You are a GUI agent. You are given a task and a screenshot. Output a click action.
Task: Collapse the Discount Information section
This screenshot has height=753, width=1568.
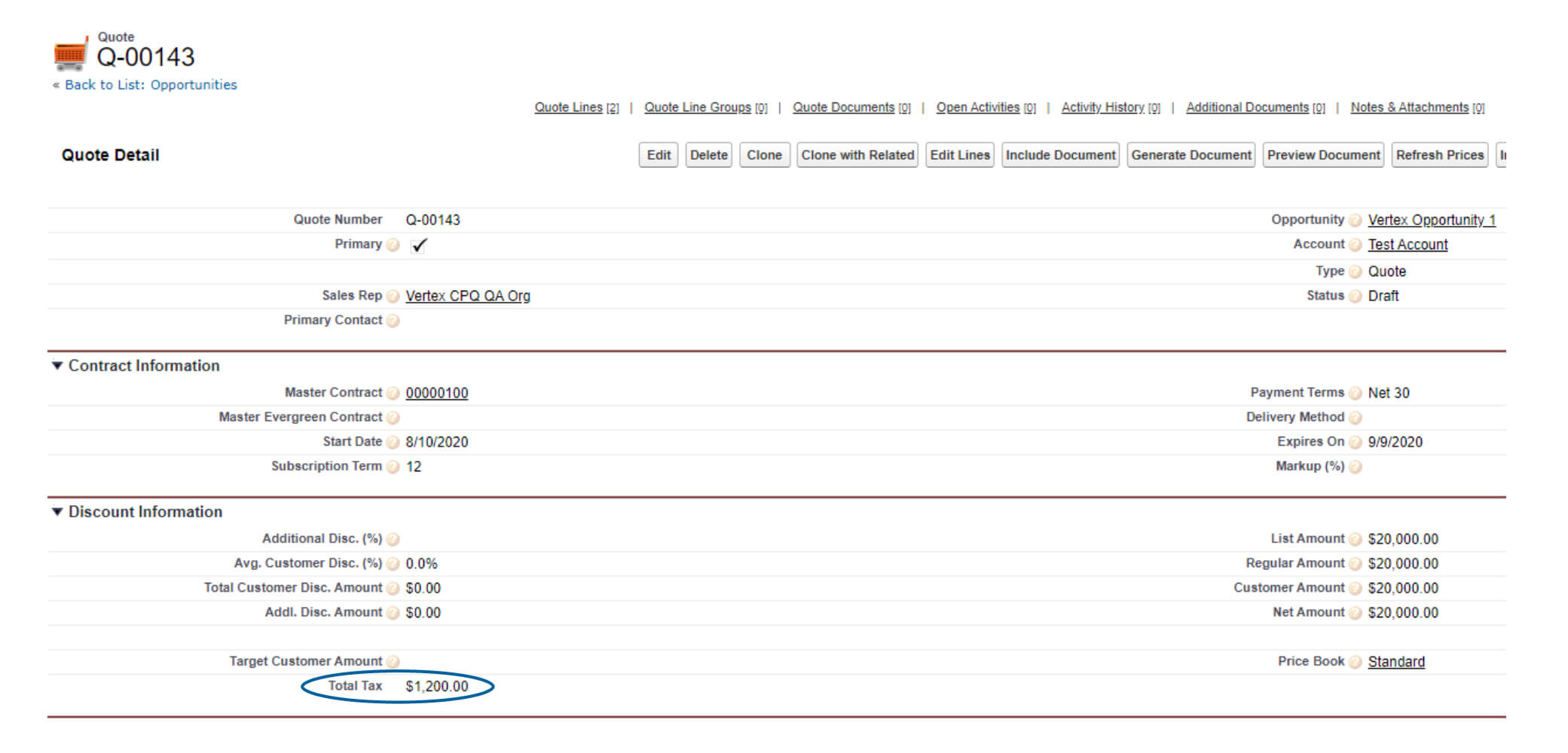pos(57,512)
